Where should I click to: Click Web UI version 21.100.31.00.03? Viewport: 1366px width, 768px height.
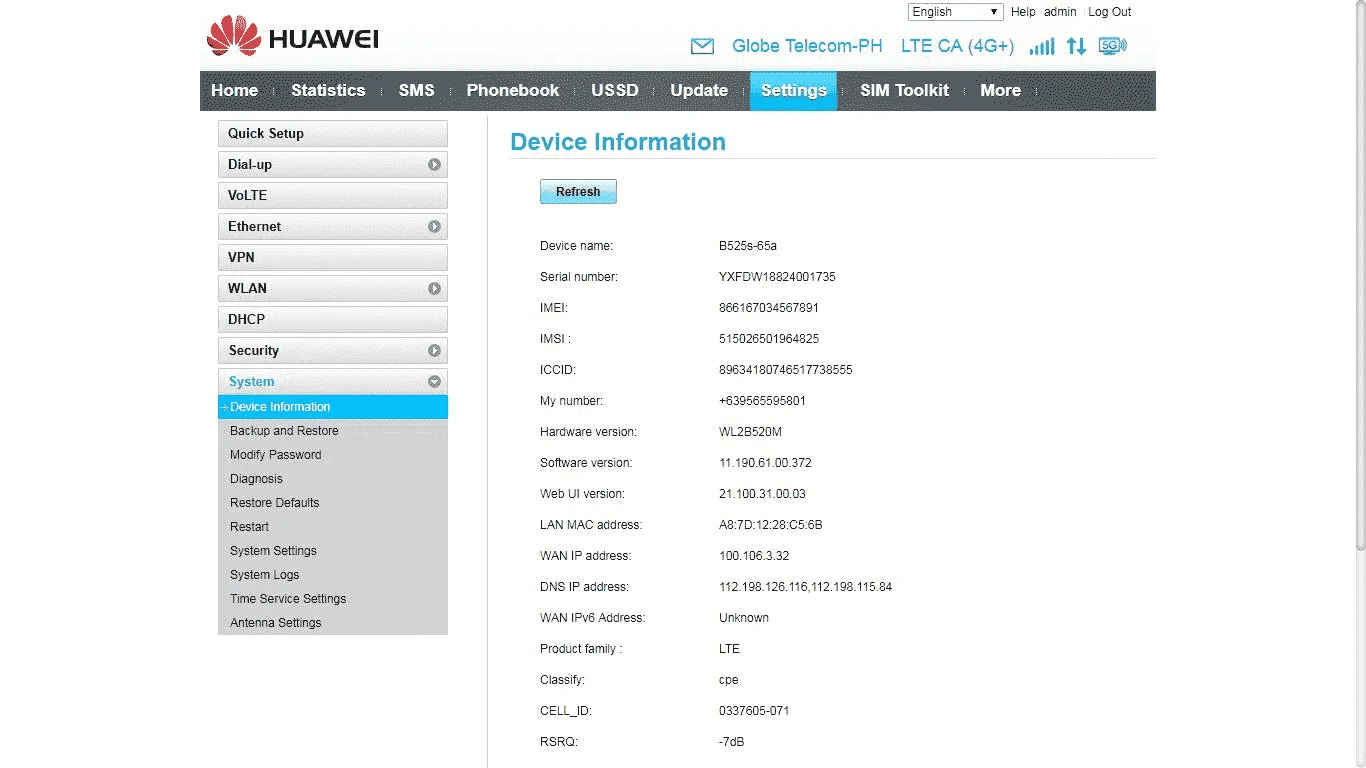pos(762,494)
